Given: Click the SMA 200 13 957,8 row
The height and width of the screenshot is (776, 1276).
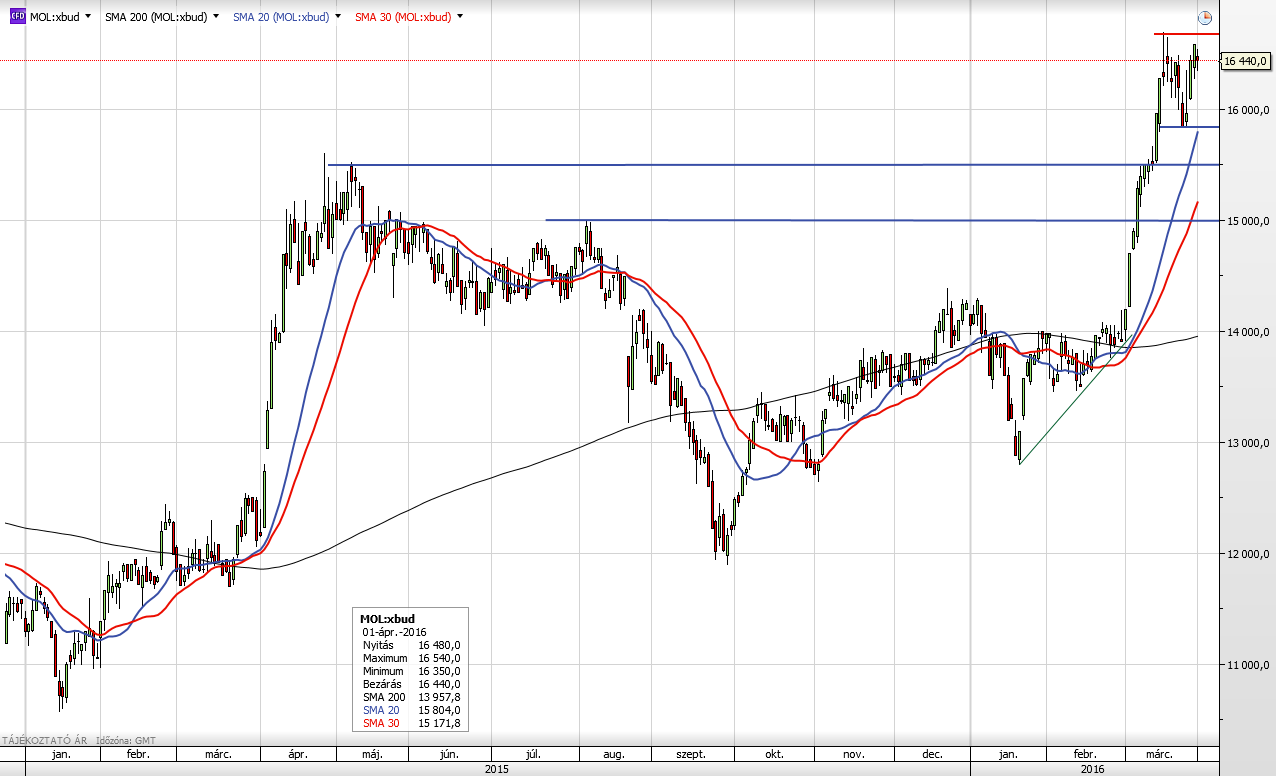Looking at the screenshot, I should click(x=411, y=697).
